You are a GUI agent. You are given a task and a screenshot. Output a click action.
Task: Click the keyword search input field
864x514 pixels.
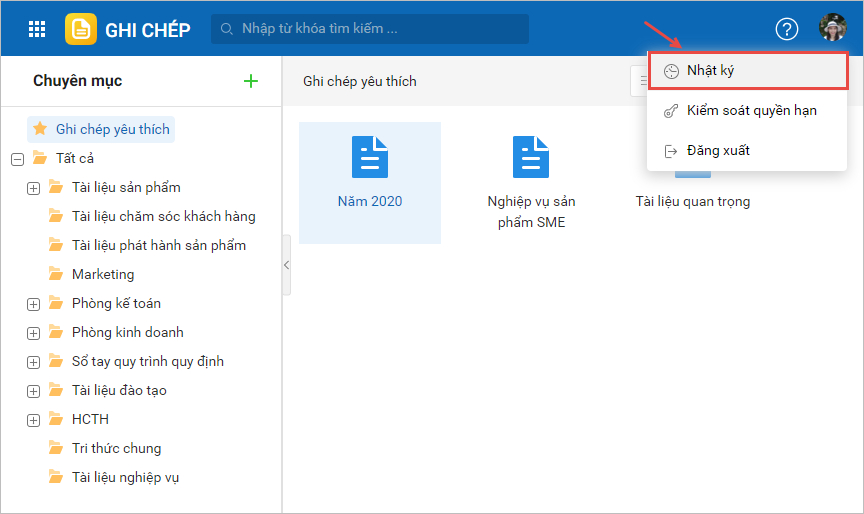370,29
